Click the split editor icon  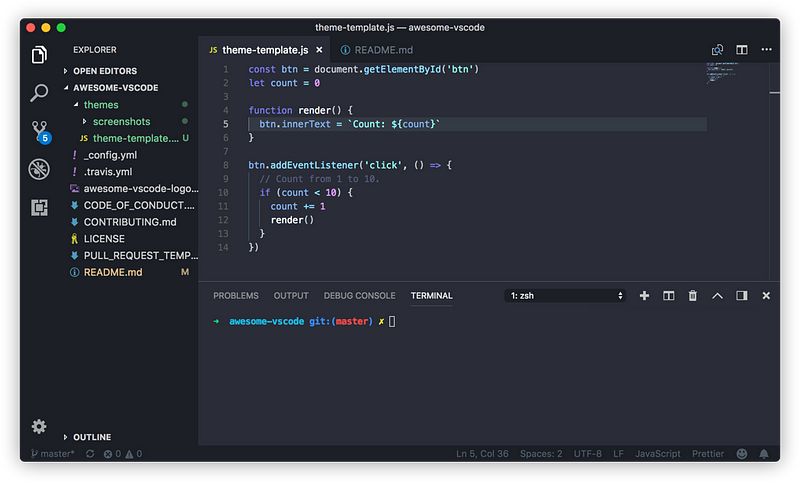click(x=741, y=50)
